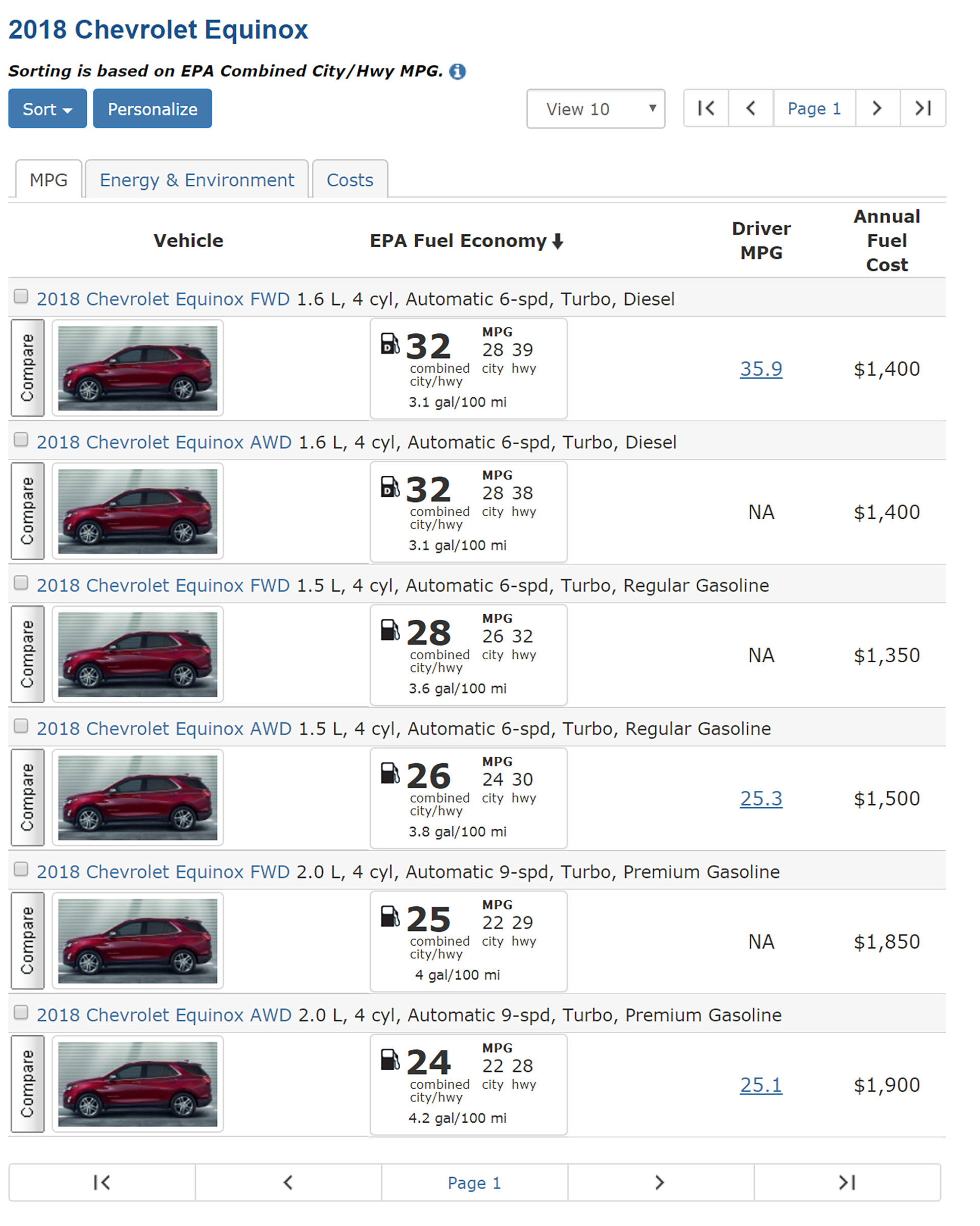This screenshot has height=1226, width=980.
Task: Check the Equinox AWD 2.0 L Premium Gasoline checkbox
Action: coord(21,1012)
